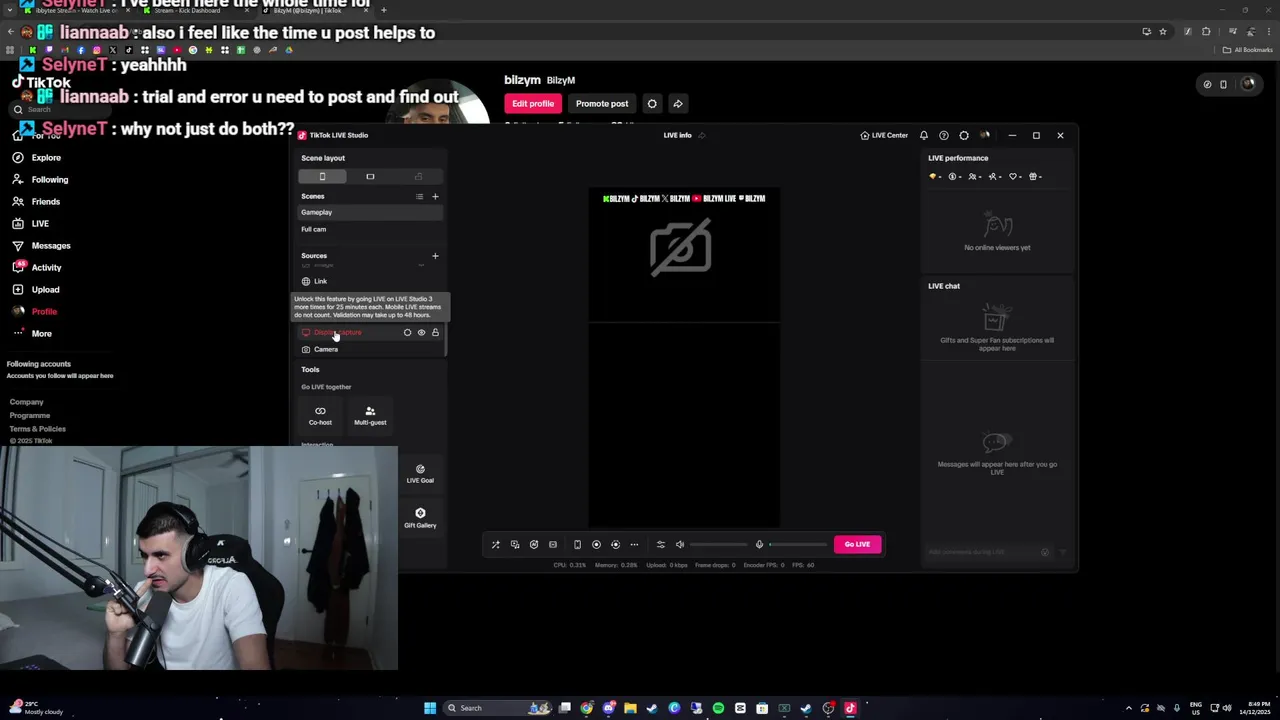Click the Go LIVE button
Image resolution: width=1280 pixels, height=720 pixels.
pos(857,544)
